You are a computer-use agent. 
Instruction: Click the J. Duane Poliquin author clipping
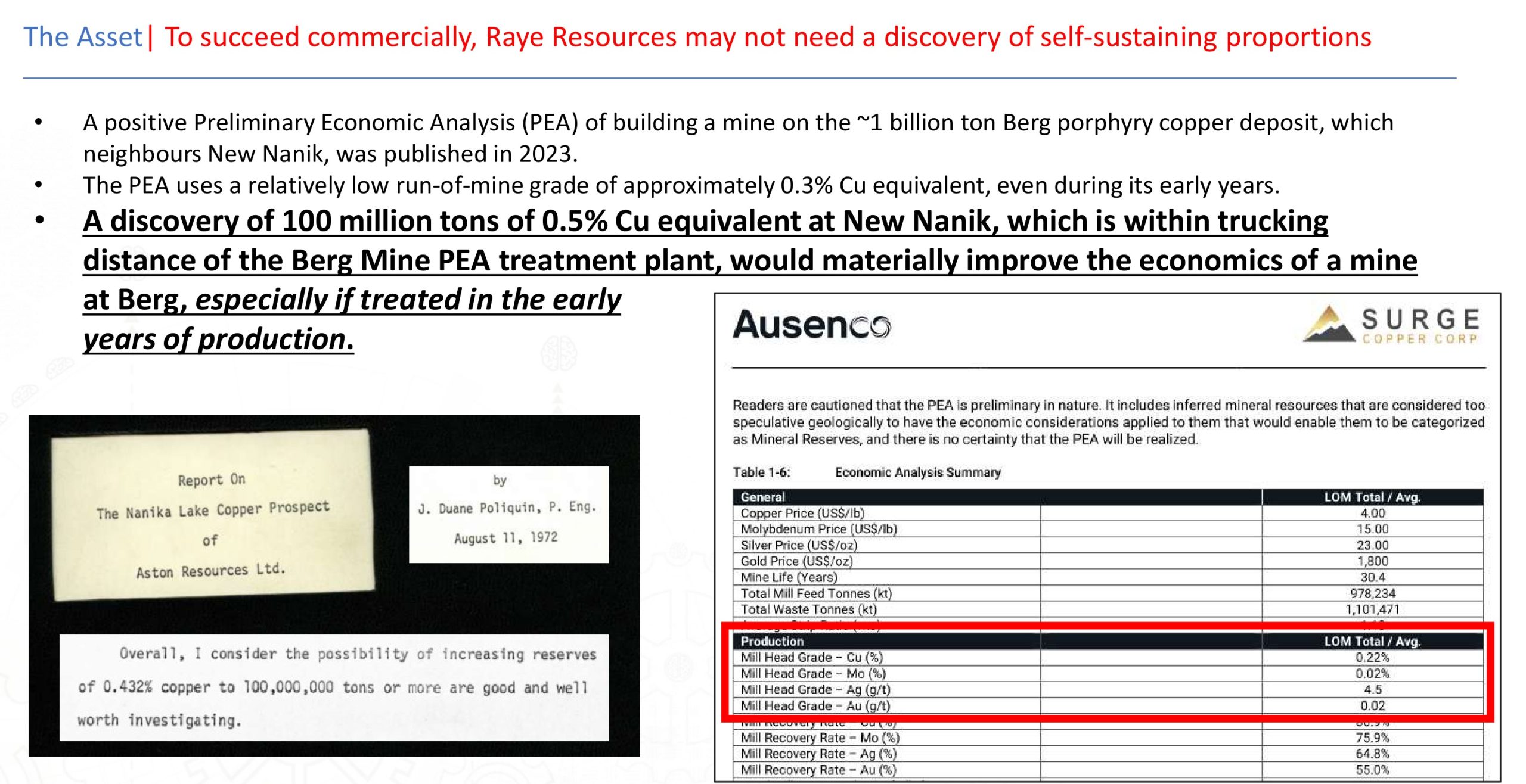pyautogui.click(x=508, y=515)
